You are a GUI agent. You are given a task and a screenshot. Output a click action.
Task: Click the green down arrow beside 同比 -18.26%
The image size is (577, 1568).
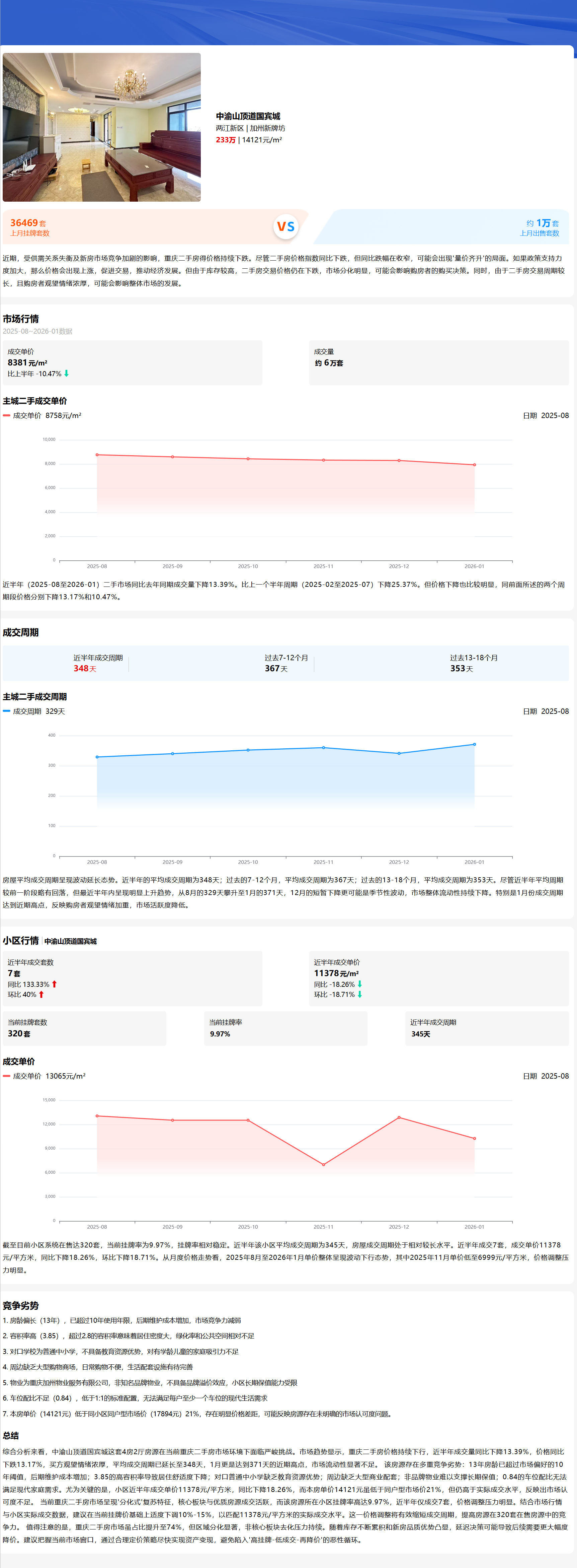pos(359,984)
